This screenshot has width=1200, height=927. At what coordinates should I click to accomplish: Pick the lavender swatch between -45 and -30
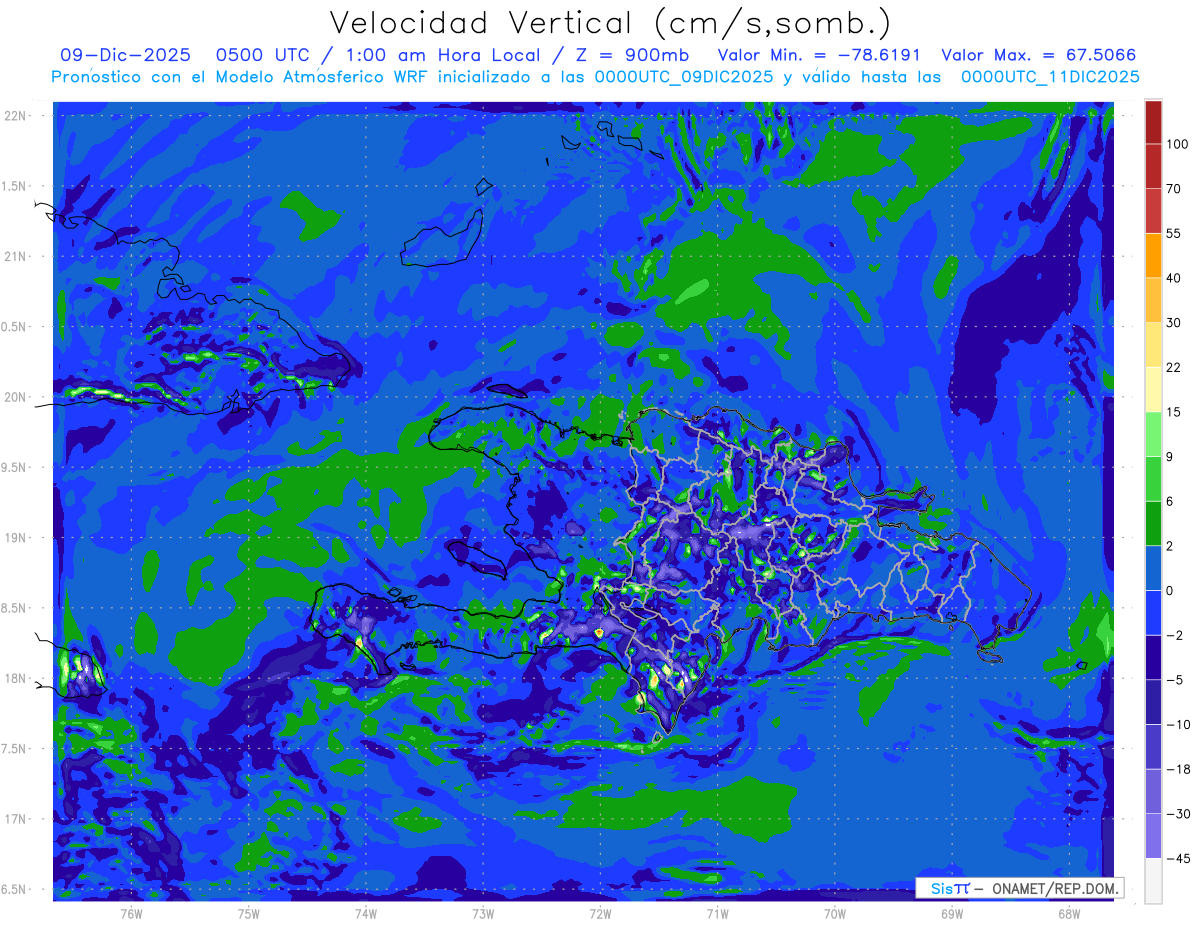point(1153,835)
